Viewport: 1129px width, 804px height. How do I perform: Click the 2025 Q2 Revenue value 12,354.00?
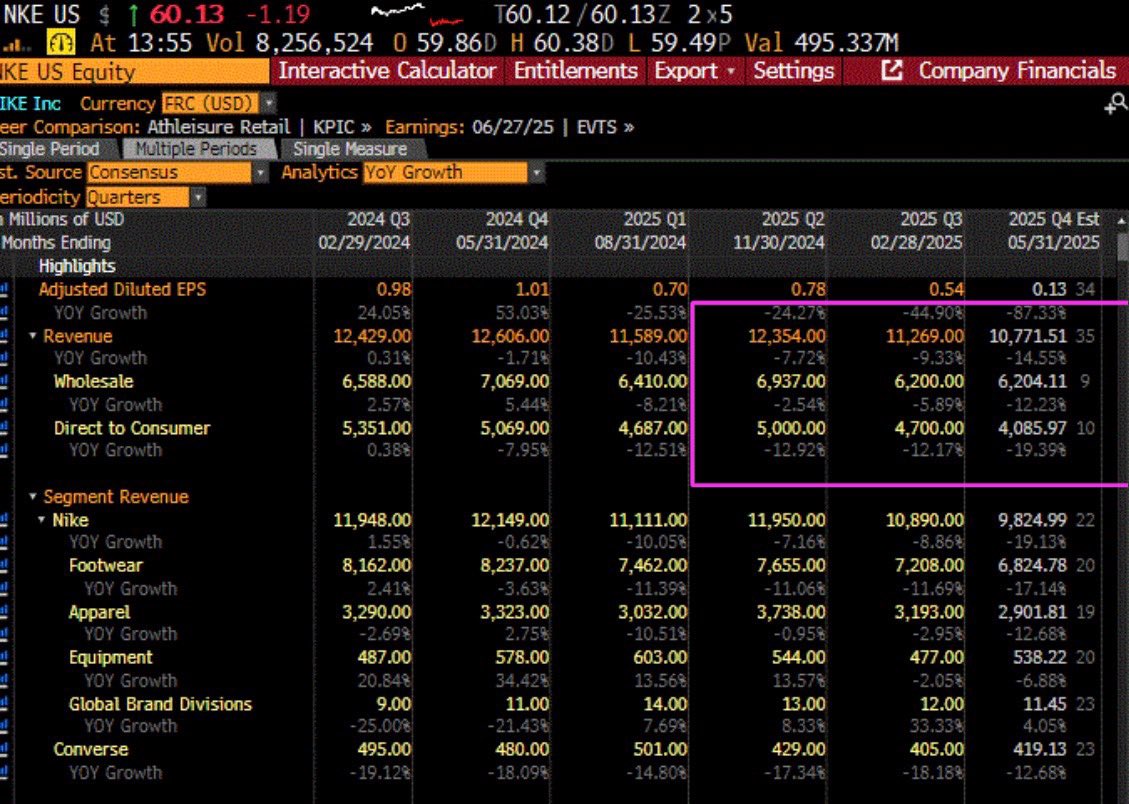(x=786, y=336)
